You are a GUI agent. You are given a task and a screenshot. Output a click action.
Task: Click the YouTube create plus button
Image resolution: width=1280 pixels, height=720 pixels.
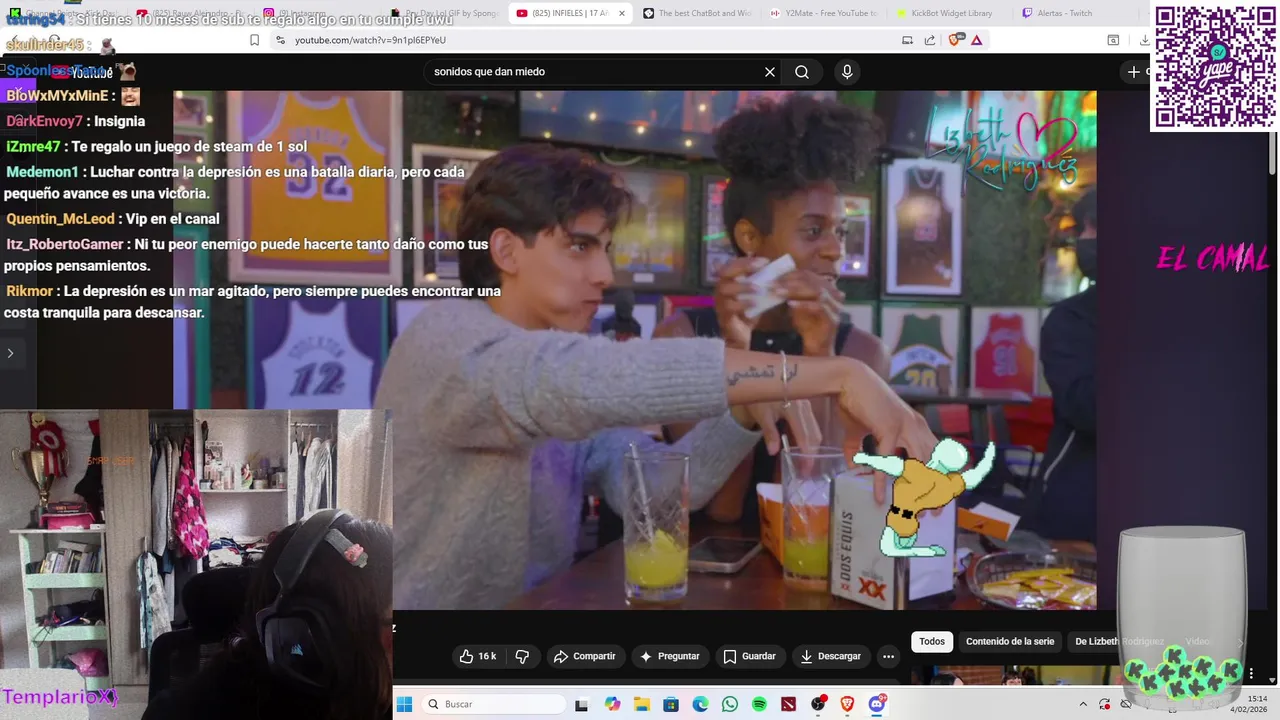1134,72
